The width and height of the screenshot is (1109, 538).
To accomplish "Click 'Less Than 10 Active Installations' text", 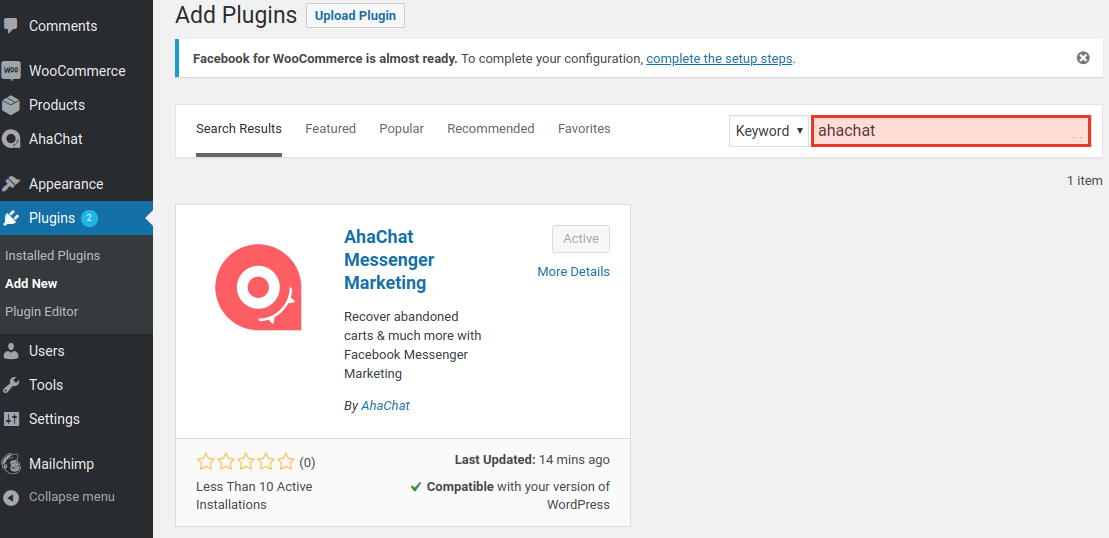I will 254,496.
